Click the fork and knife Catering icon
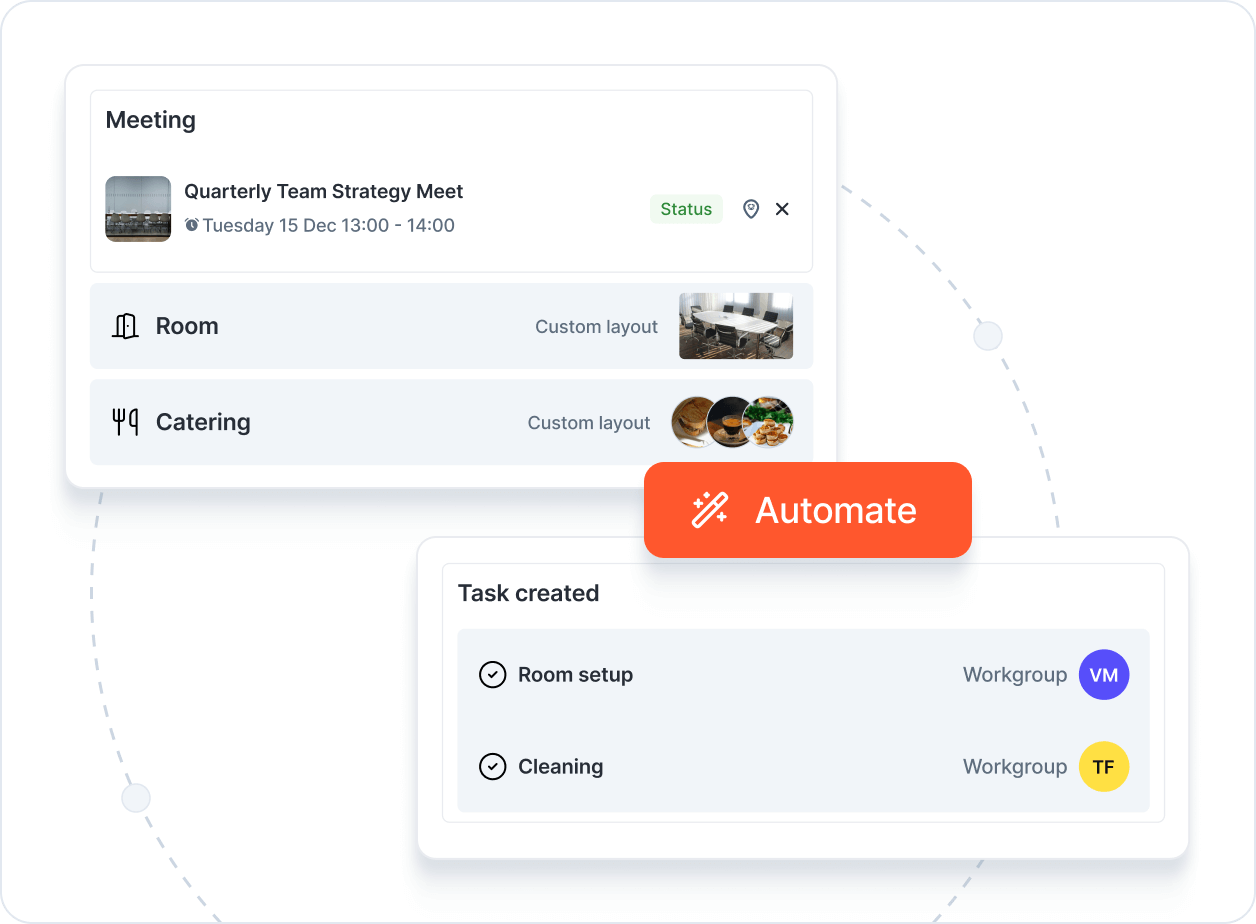 click(125, 422)
